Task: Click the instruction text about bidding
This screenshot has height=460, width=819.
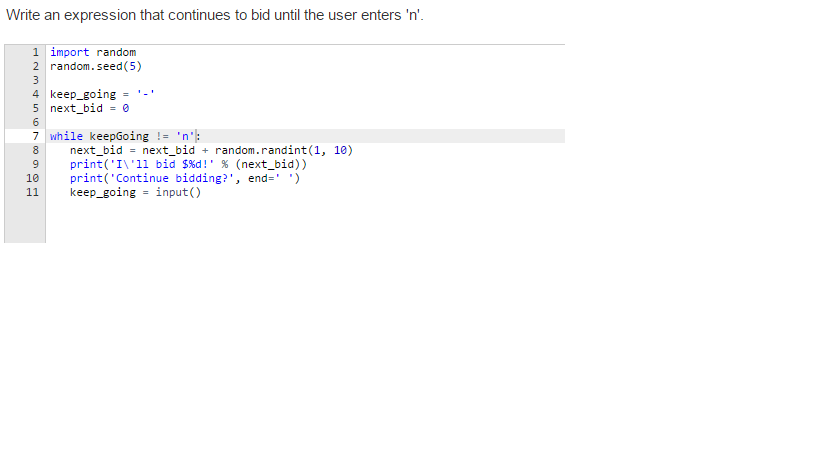Action: tap(215, 15)
